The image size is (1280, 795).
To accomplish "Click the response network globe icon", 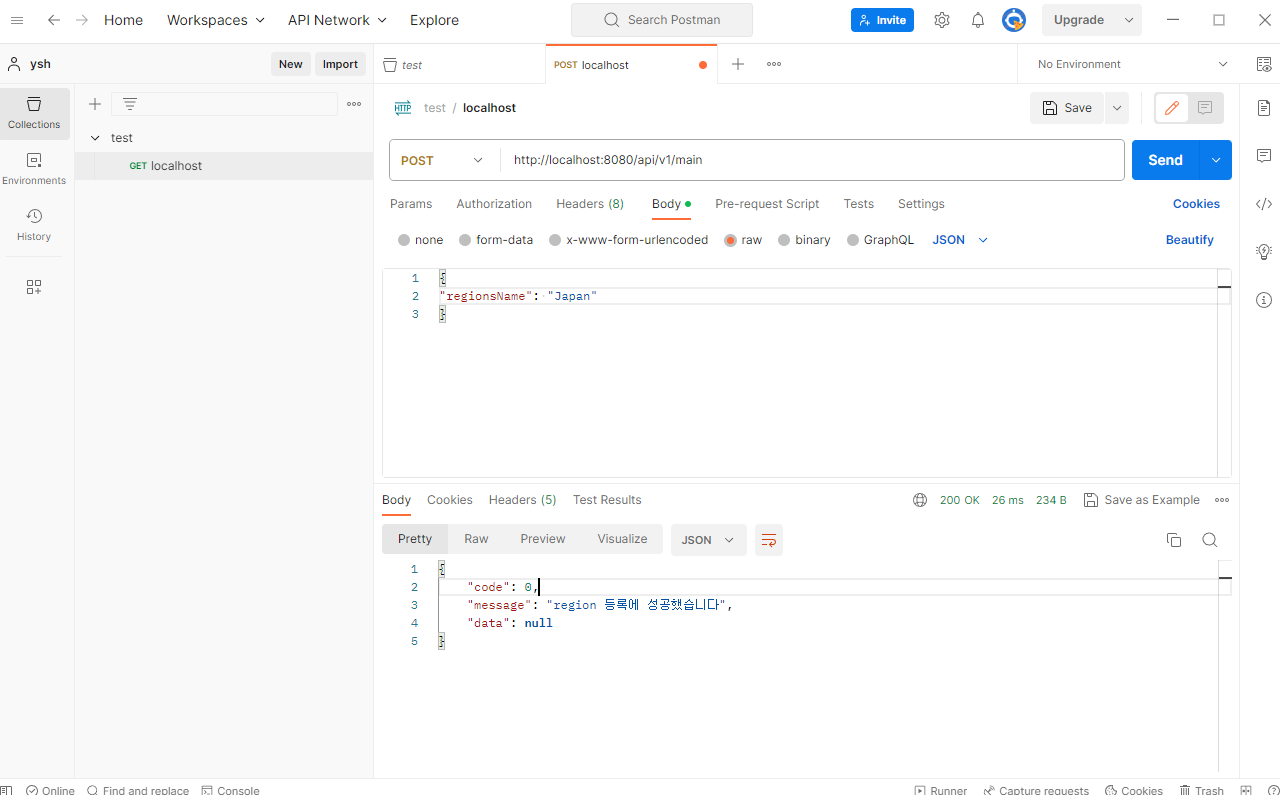I will (920, 500).
